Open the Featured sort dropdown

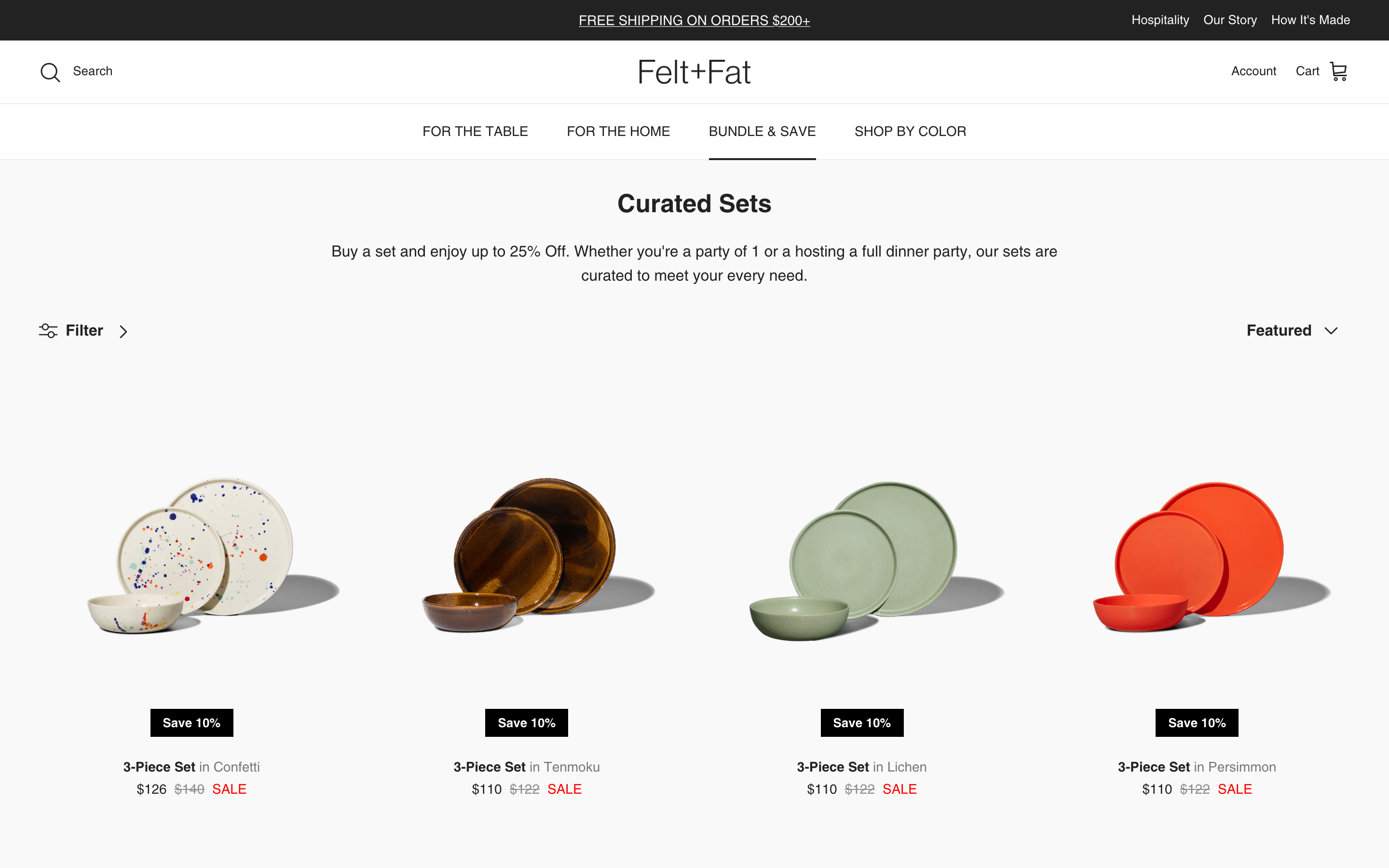pyautogui.click(x=1292, y=330)
